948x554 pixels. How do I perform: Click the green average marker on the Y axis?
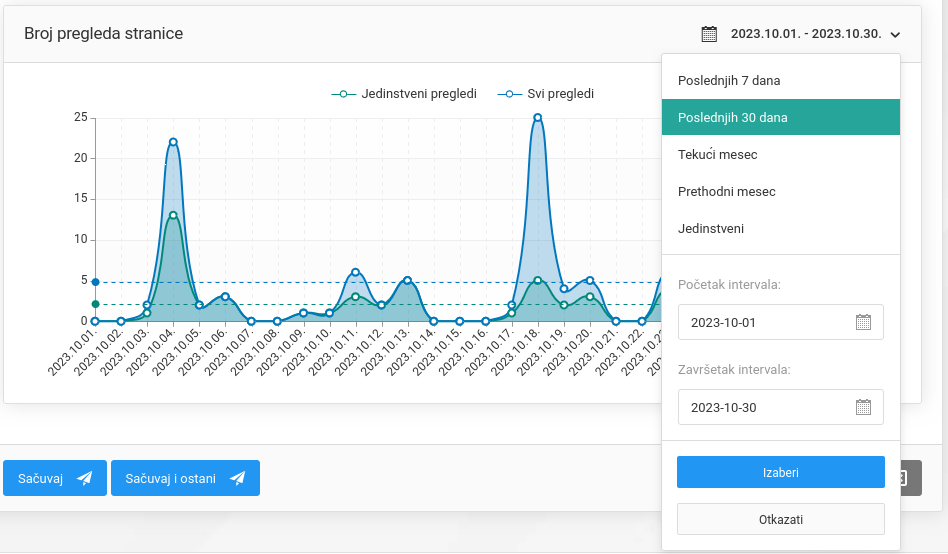(x=96, y=304)
